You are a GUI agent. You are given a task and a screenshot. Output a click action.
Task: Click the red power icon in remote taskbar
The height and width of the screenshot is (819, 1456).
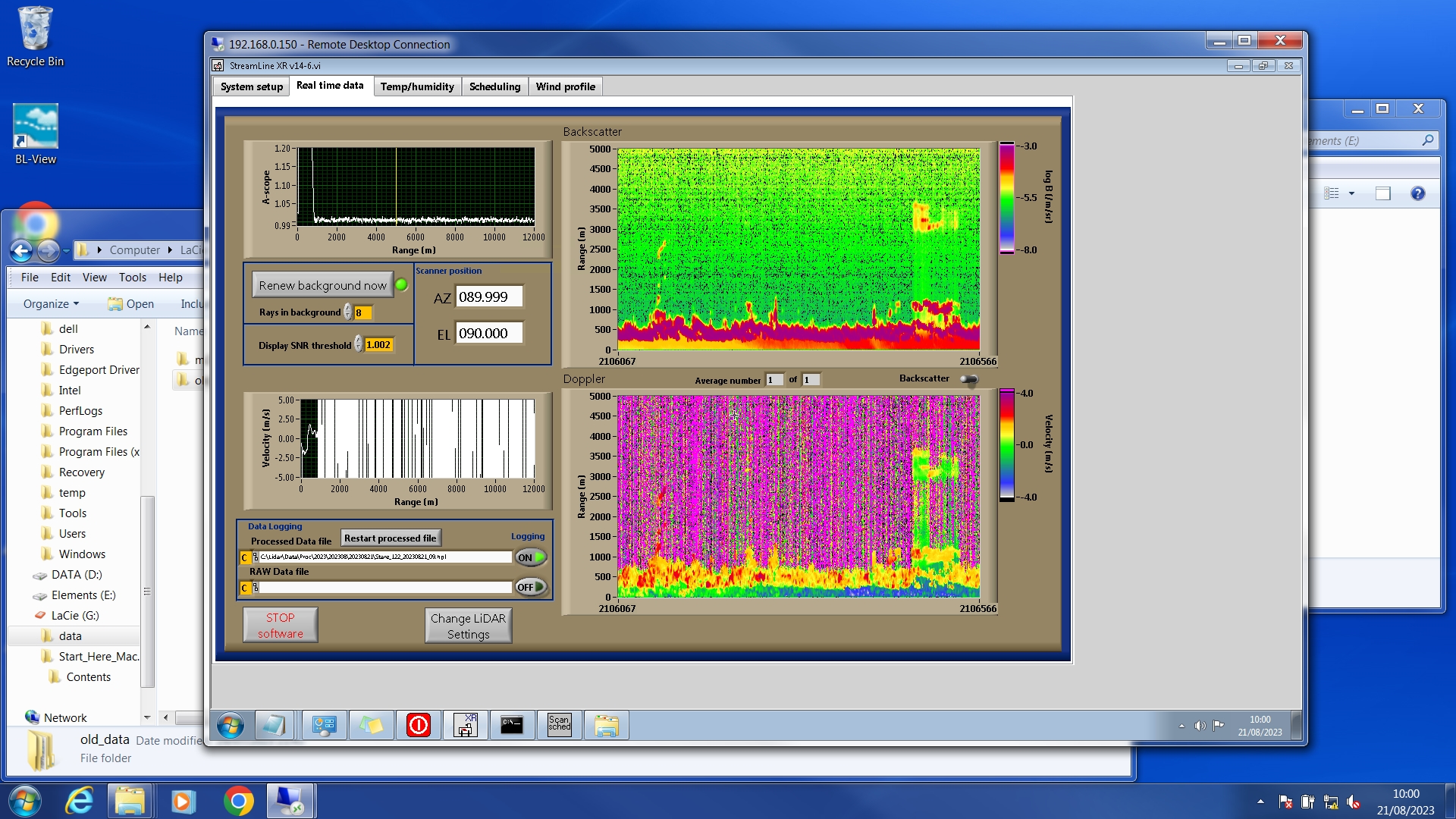(419, 726)
